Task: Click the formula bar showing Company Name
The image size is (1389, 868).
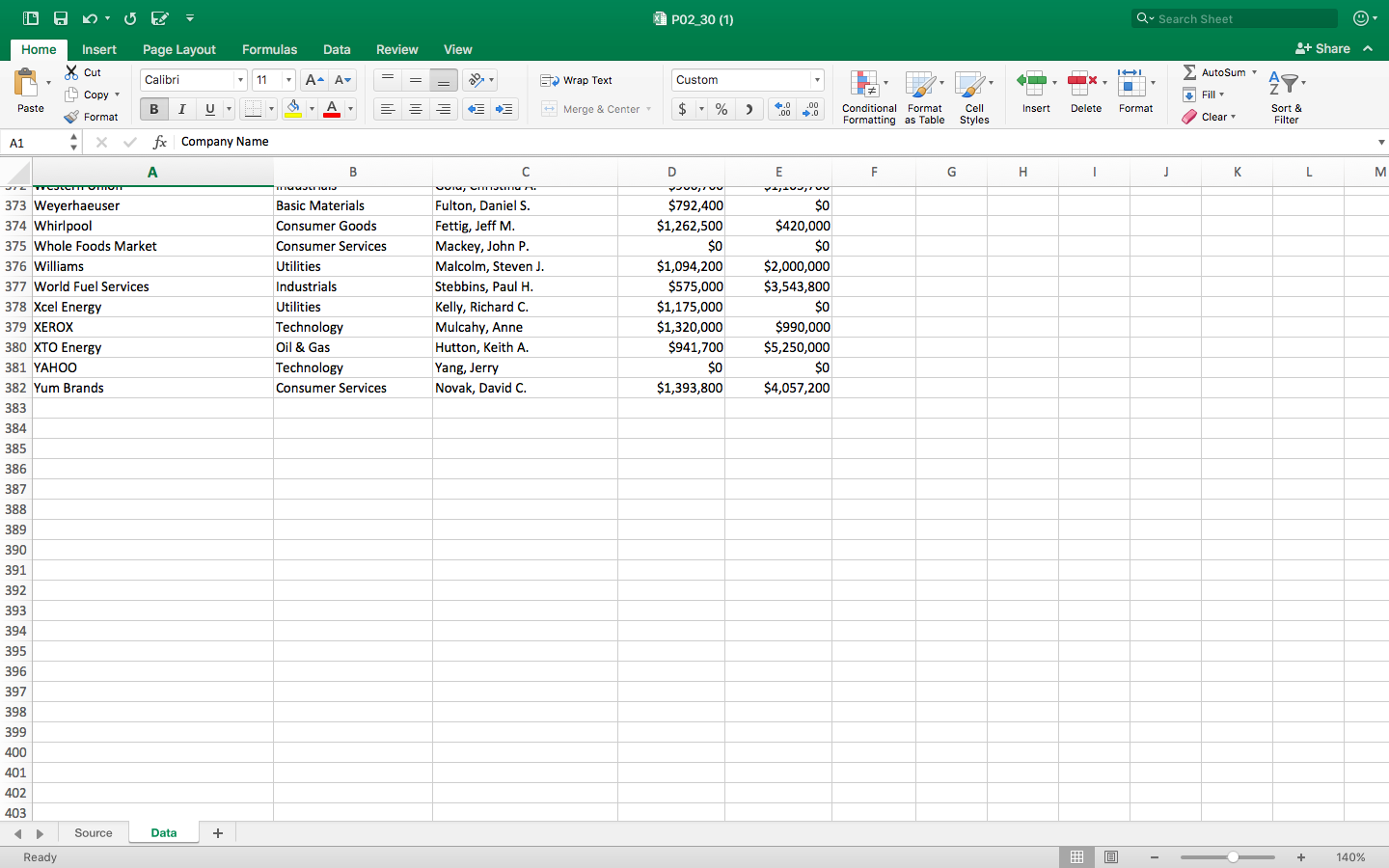Action: [x=772, y=142]
